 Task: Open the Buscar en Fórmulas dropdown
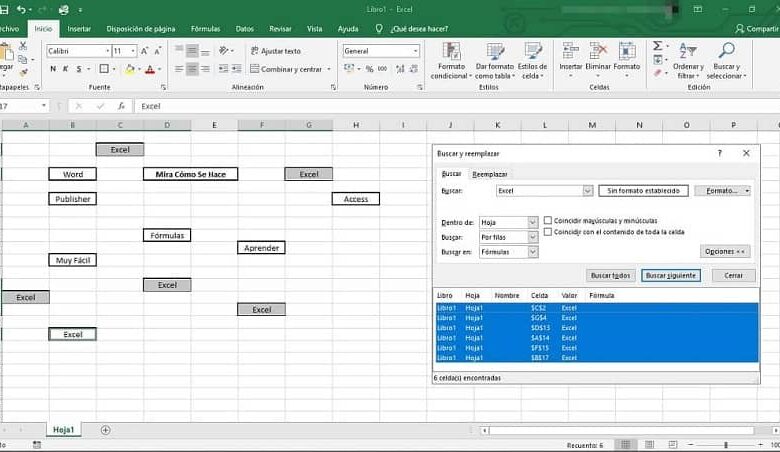pos(532,252)
